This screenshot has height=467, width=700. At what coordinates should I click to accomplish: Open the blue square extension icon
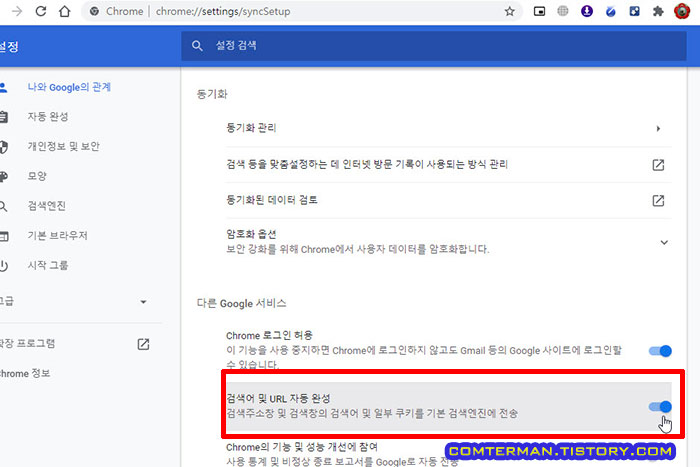[x=634, y=11]
